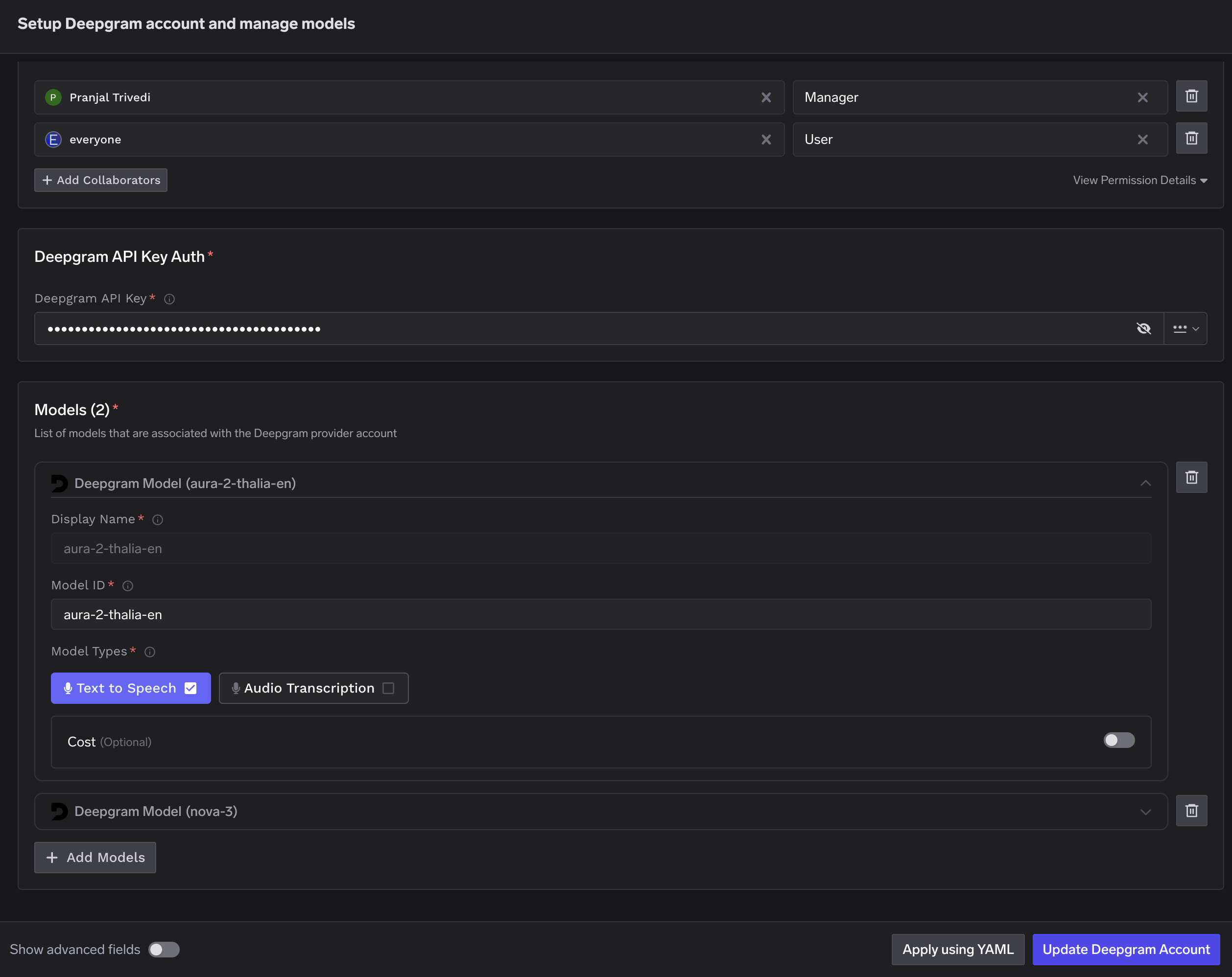Clear the Manager role selection

point(1142,98)
